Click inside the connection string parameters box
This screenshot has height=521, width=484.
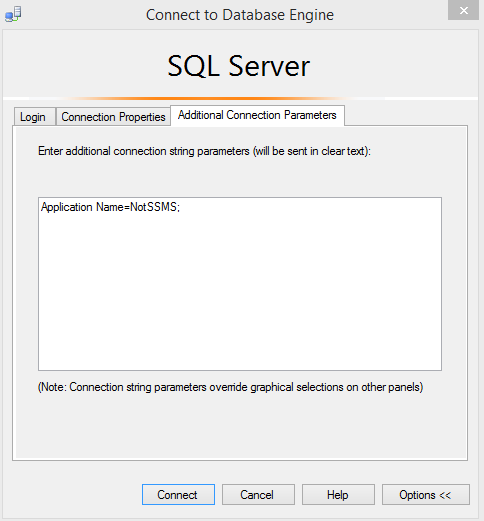240,284
